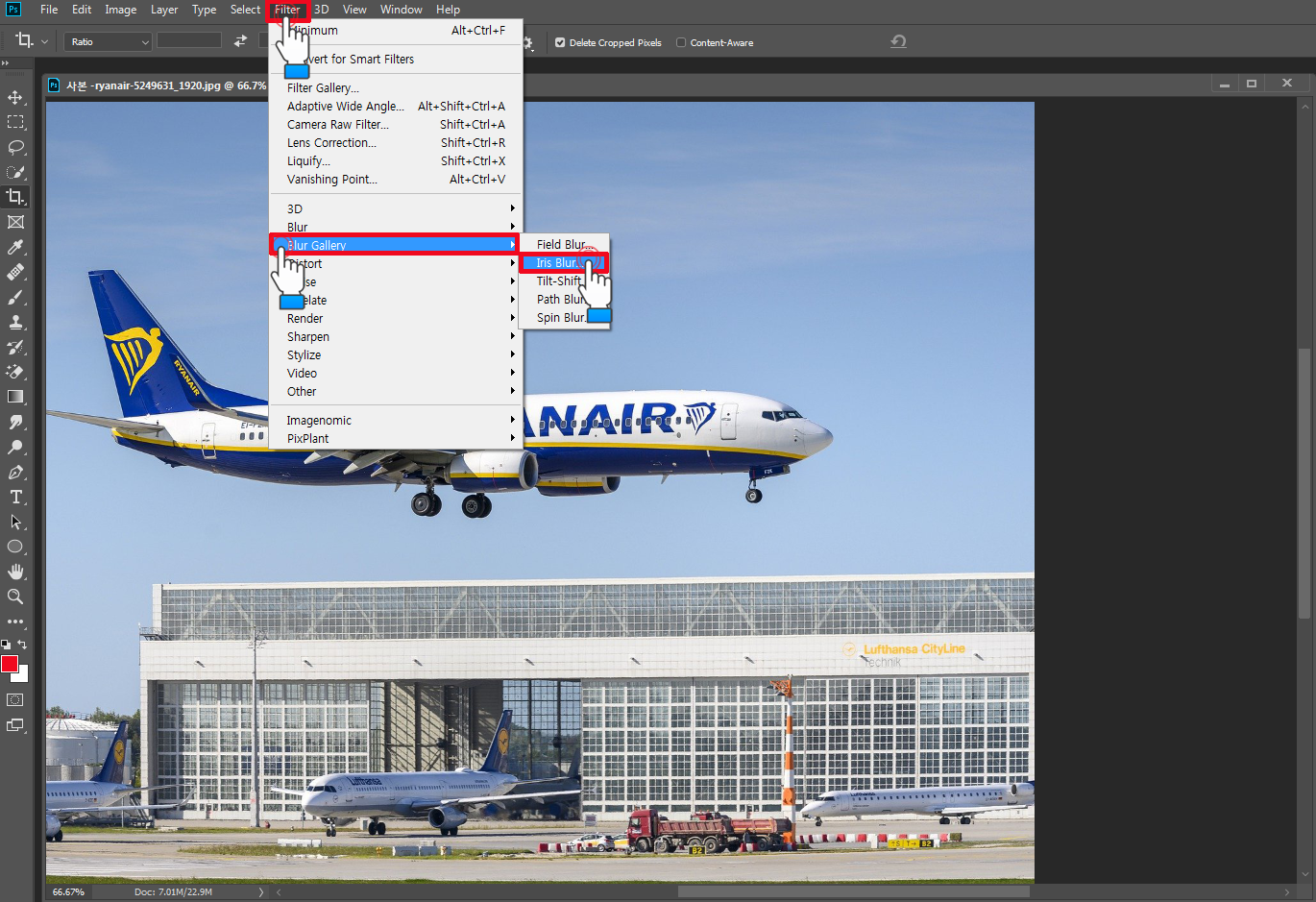Choose Camera Raw Filter
Image resolution: width=1316 pixels, height=902 pixels.
[x=396, y=124]
